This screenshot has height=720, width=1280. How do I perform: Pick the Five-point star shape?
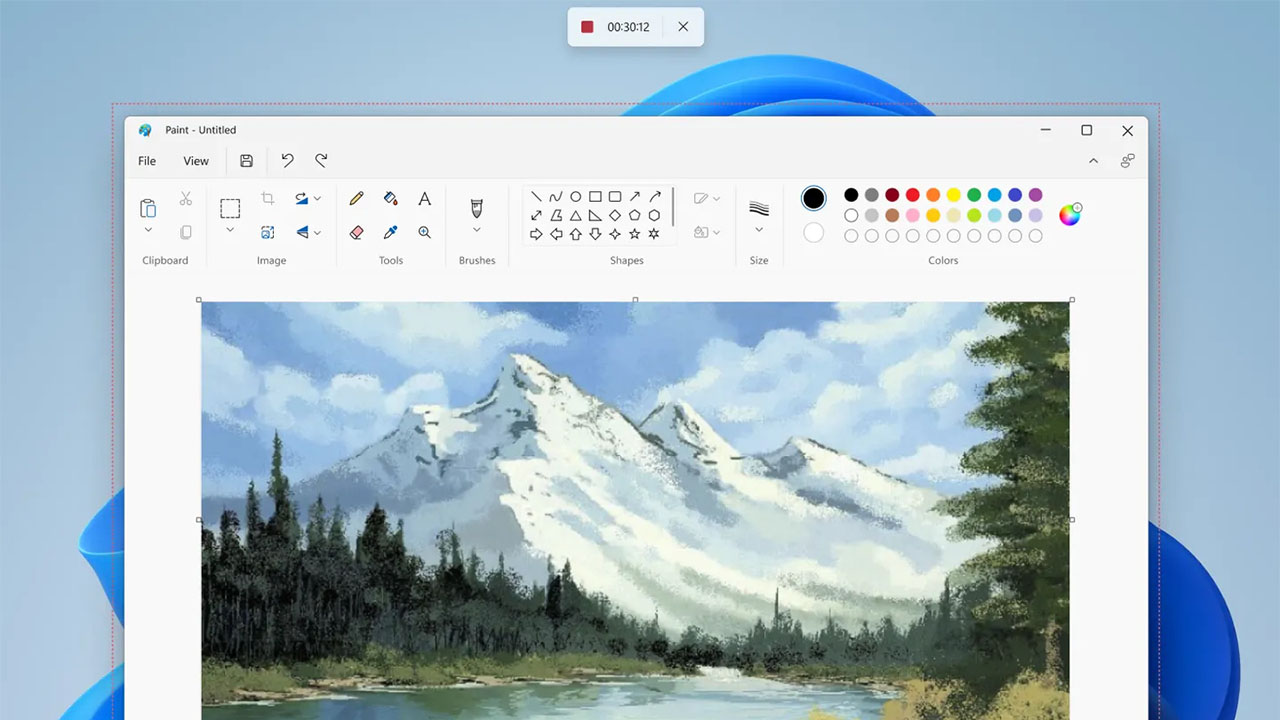(x=634, y=234)
